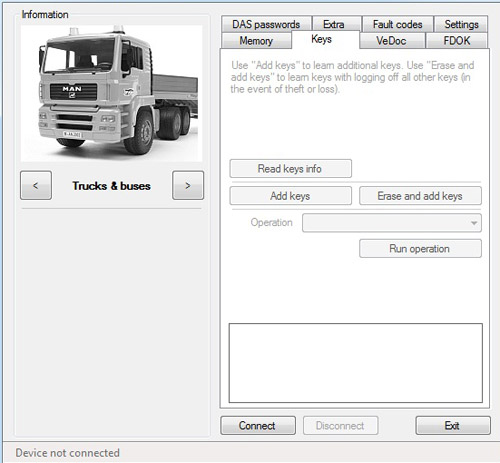This screenshot has width=500, height=463.
Task: Open the Fault codes tab
Action: pyautogui.click(x=398, y=24)
